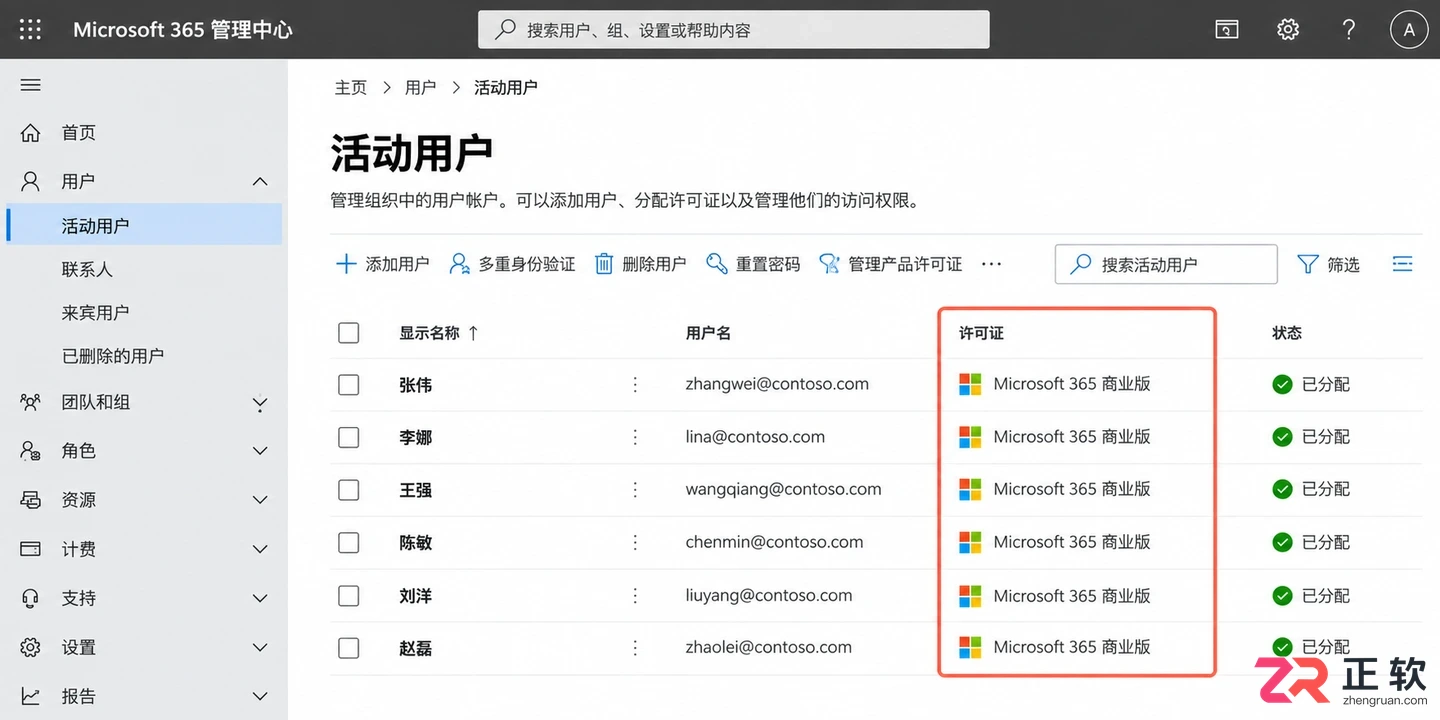Screen dimensions: 1440x720
Task: Select the checkbox for 王强
Action: 348,490
